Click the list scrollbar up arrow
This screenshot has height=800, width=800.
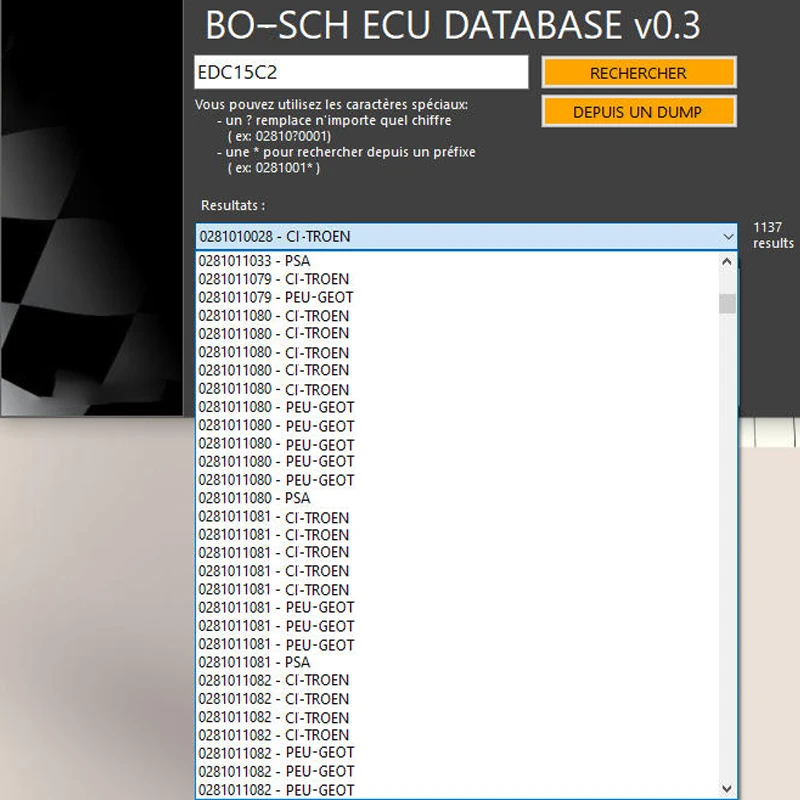727,262
